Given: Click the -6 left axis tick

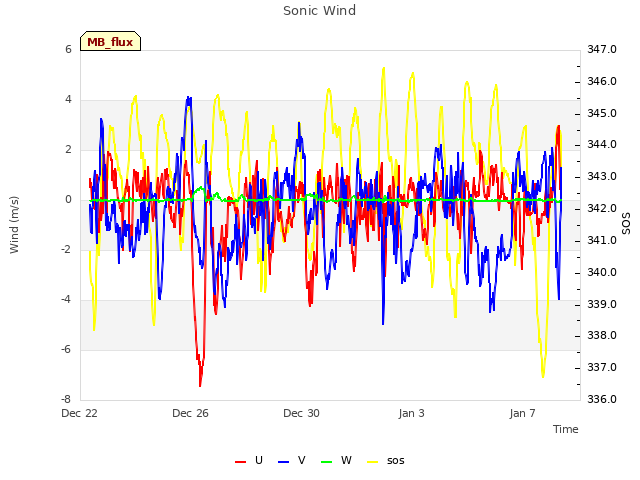Looking at the screenshot, I should [x=66, y=349].
